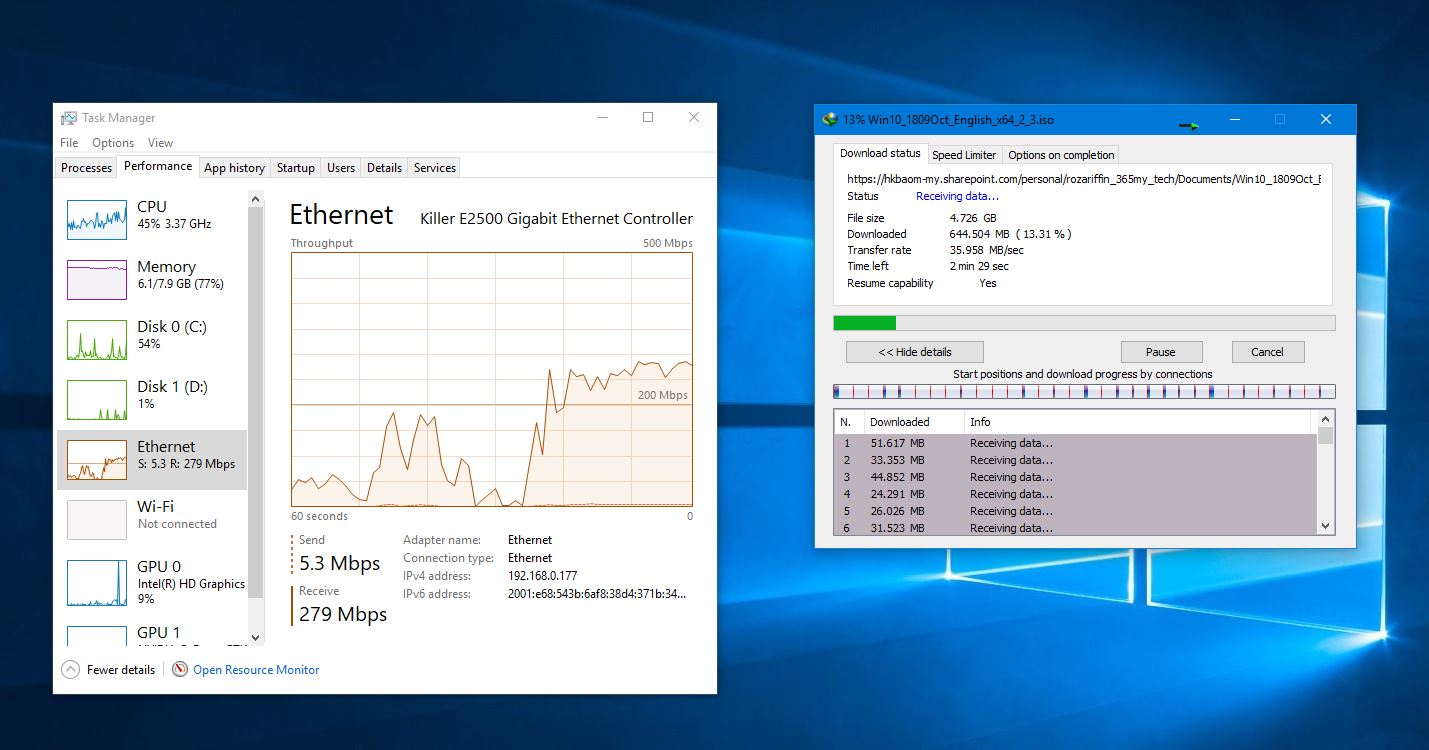
Task: Click the down arrow of the performance sidebar scrollbar
Action: [x=255, y=637]
